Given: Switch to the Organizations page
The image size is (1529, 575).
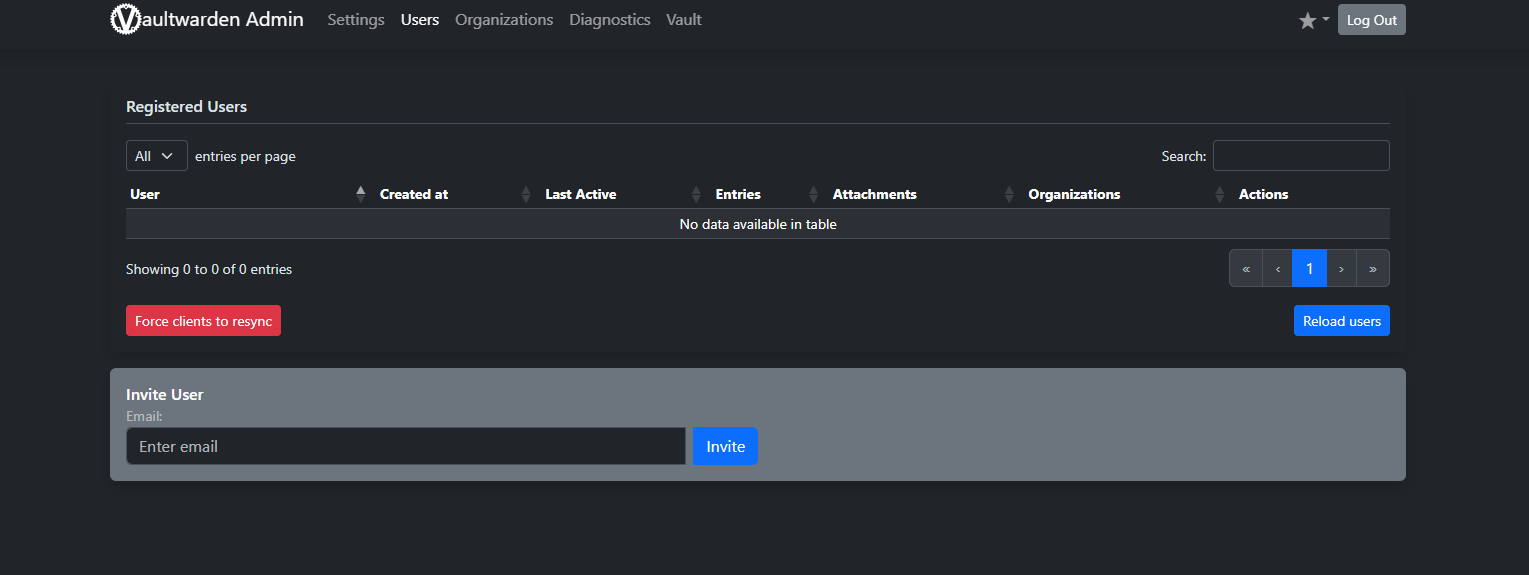Looking at the screenshot, I should (x=504, y=20).
